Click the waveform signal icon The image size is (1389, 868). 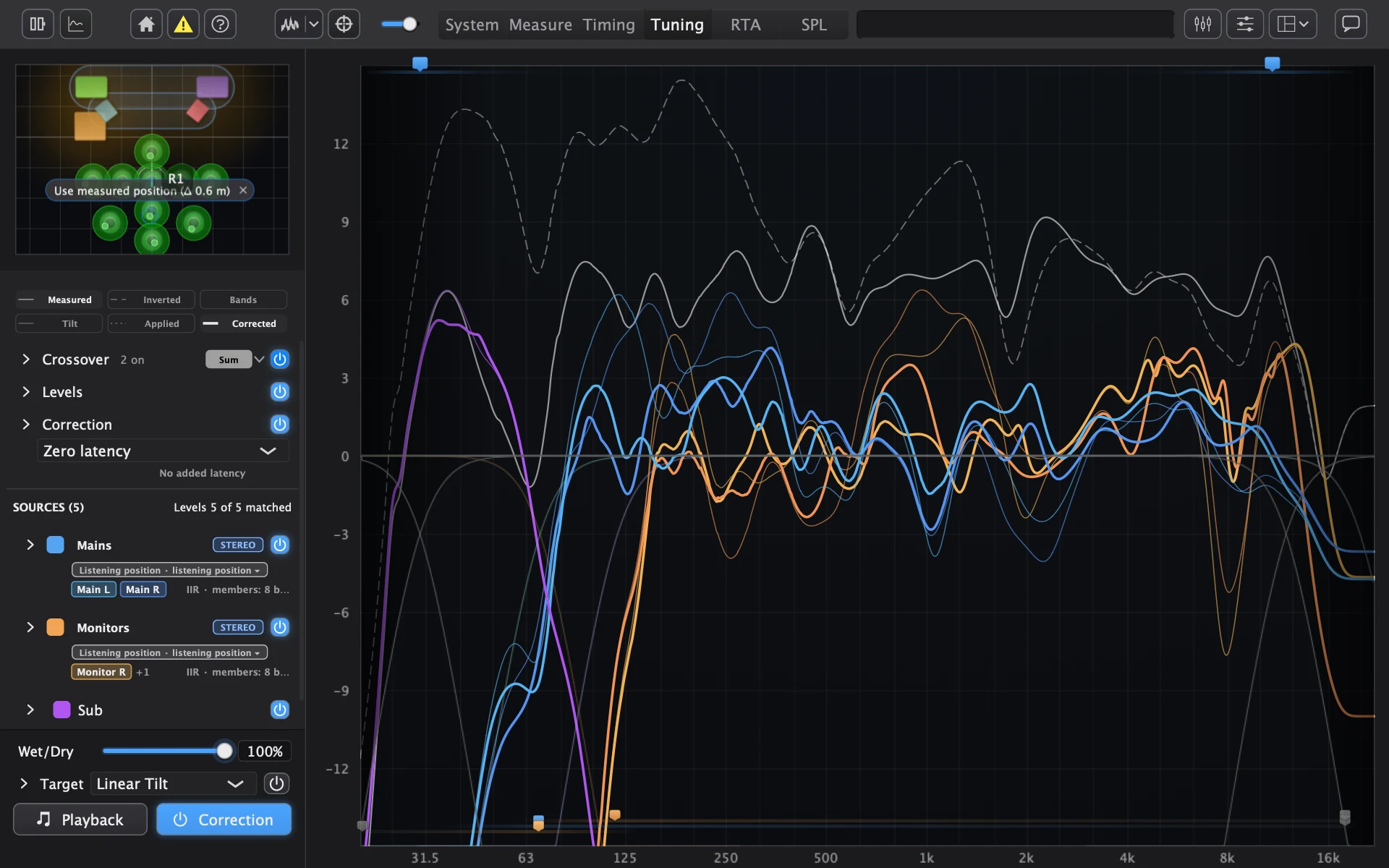tap(290, 25)
